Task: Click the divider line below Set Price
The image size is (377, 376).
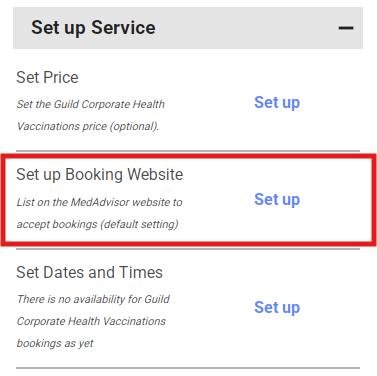Action: pyautogui.click(x=188, y=151)
